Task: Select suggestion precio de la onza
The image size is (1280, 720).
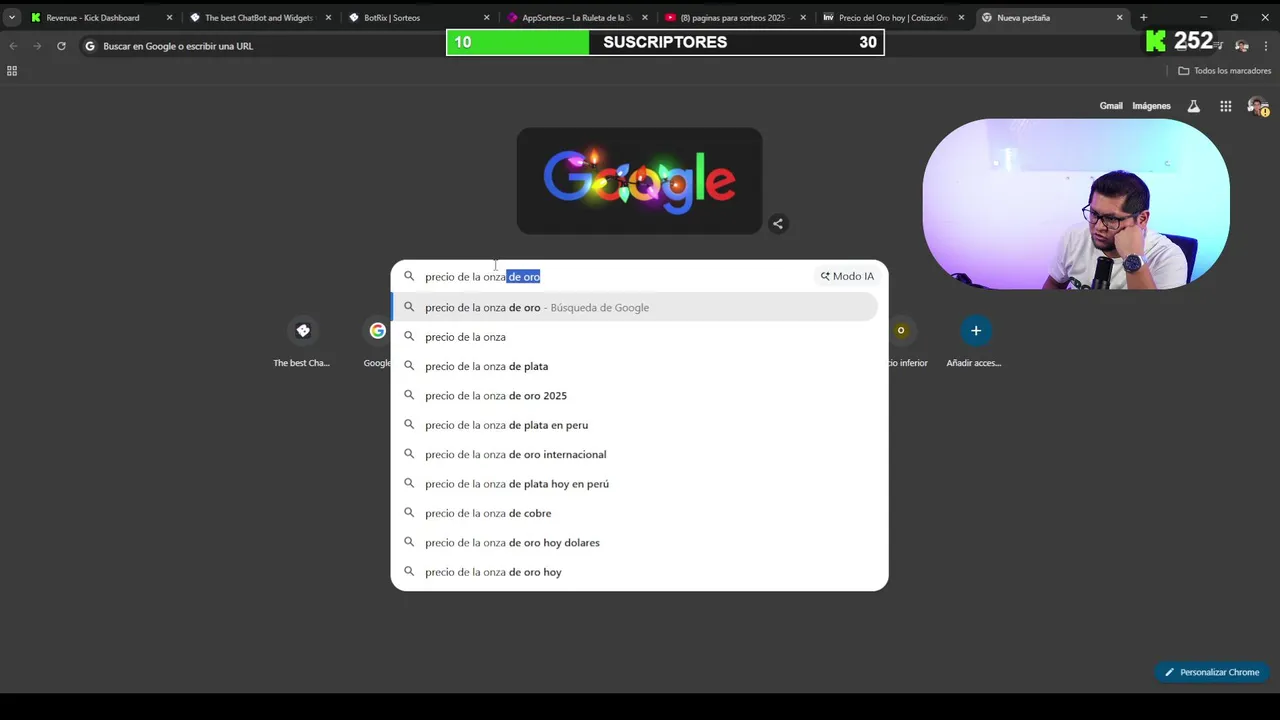Action: tap(634, 337)
